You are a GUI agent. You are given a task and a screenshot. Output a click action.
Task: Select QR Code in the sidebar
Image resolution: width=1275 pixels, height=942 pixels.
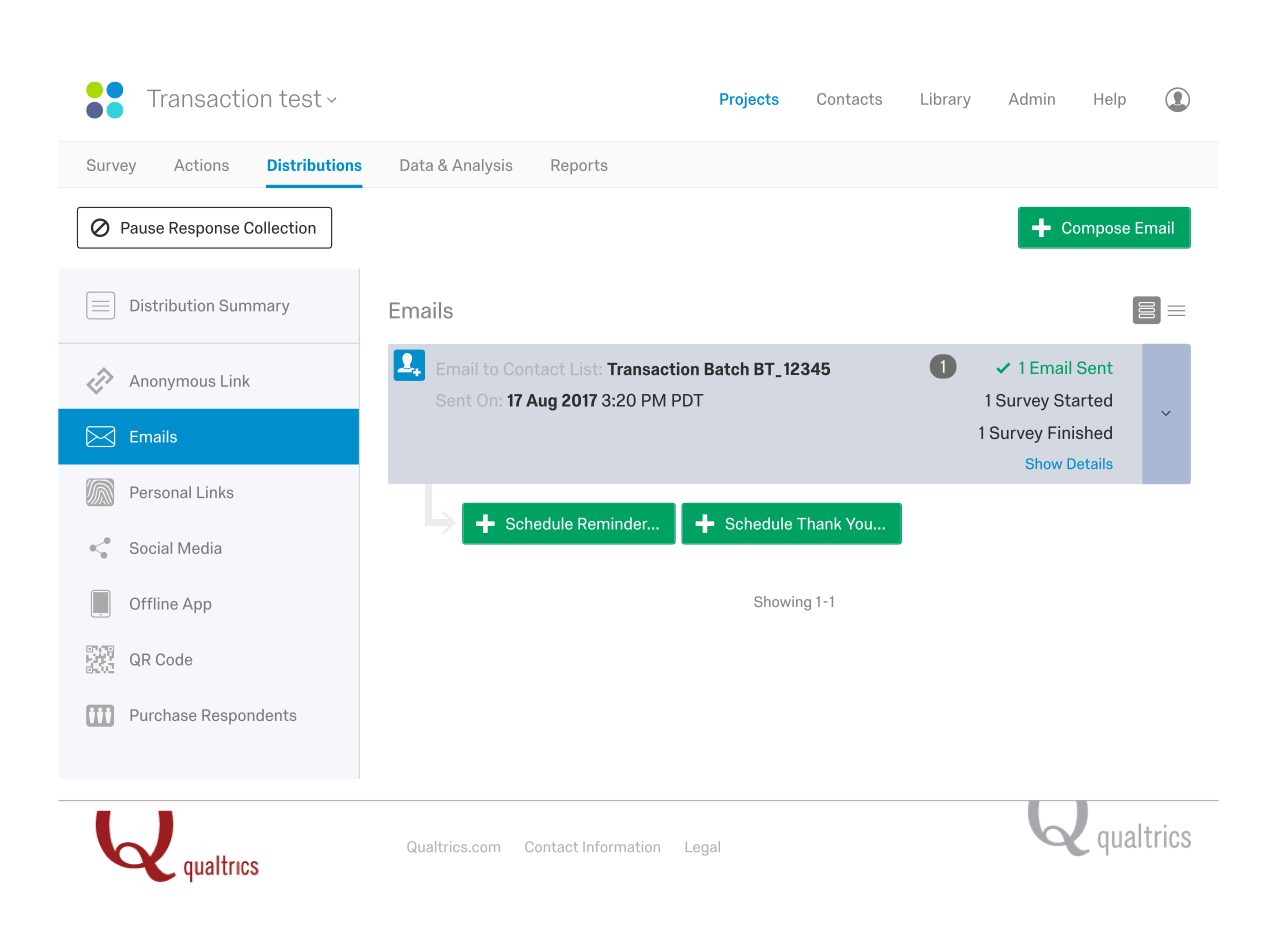[x=209, y=659]
